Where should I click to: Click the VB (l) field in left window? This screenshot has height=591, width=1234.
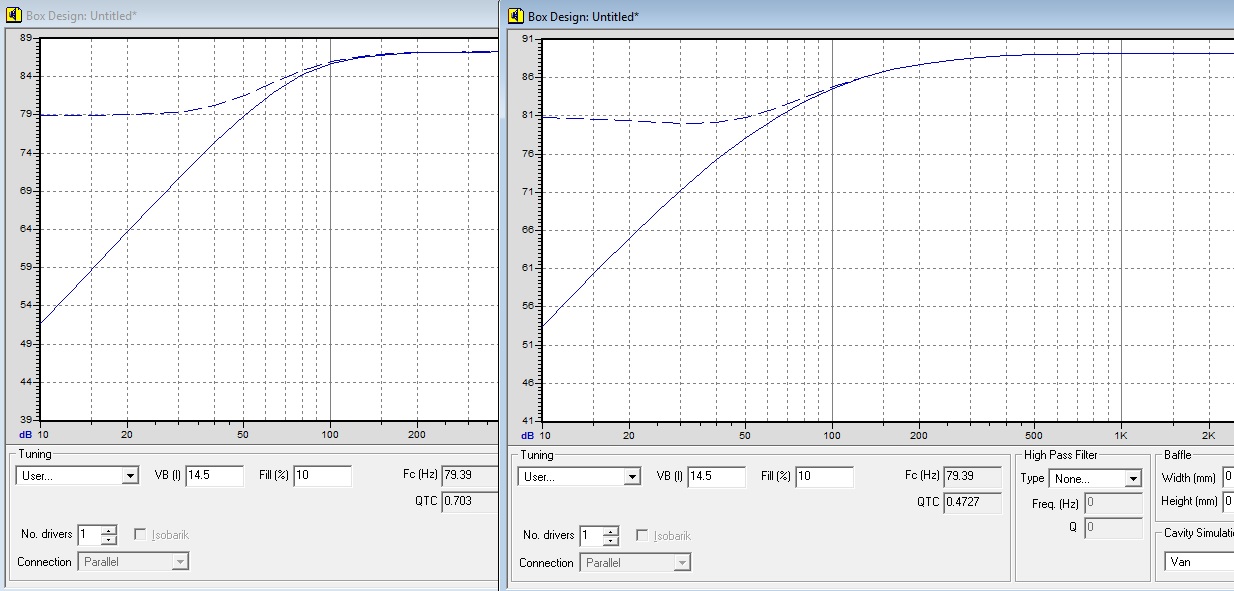[214, 476]
